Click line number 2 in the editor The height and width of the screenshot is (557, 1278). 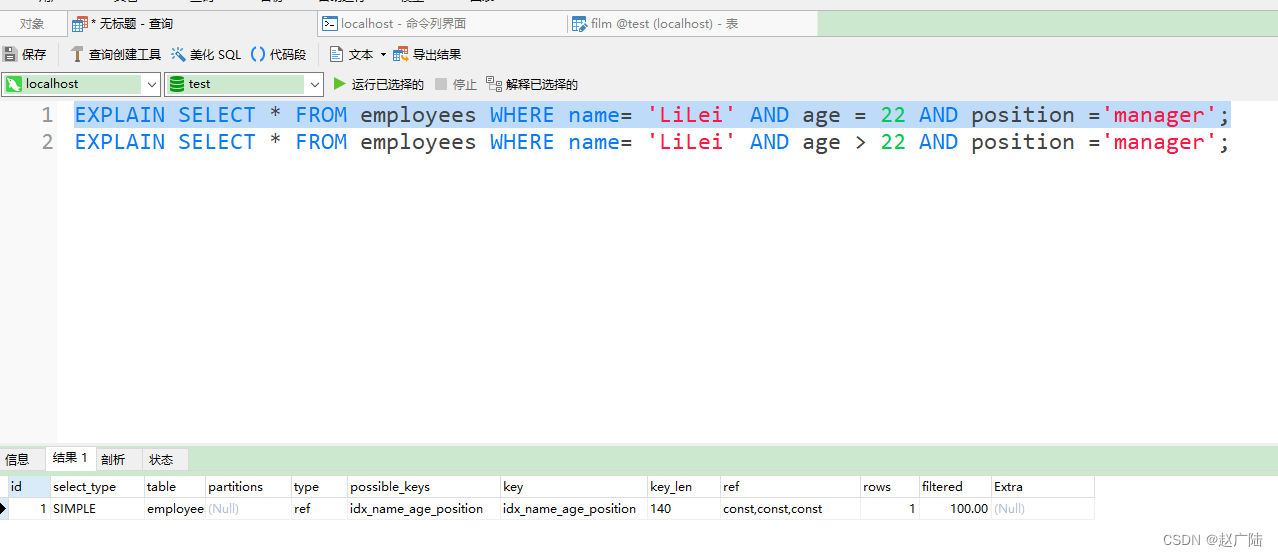click(x=47, y=142)
